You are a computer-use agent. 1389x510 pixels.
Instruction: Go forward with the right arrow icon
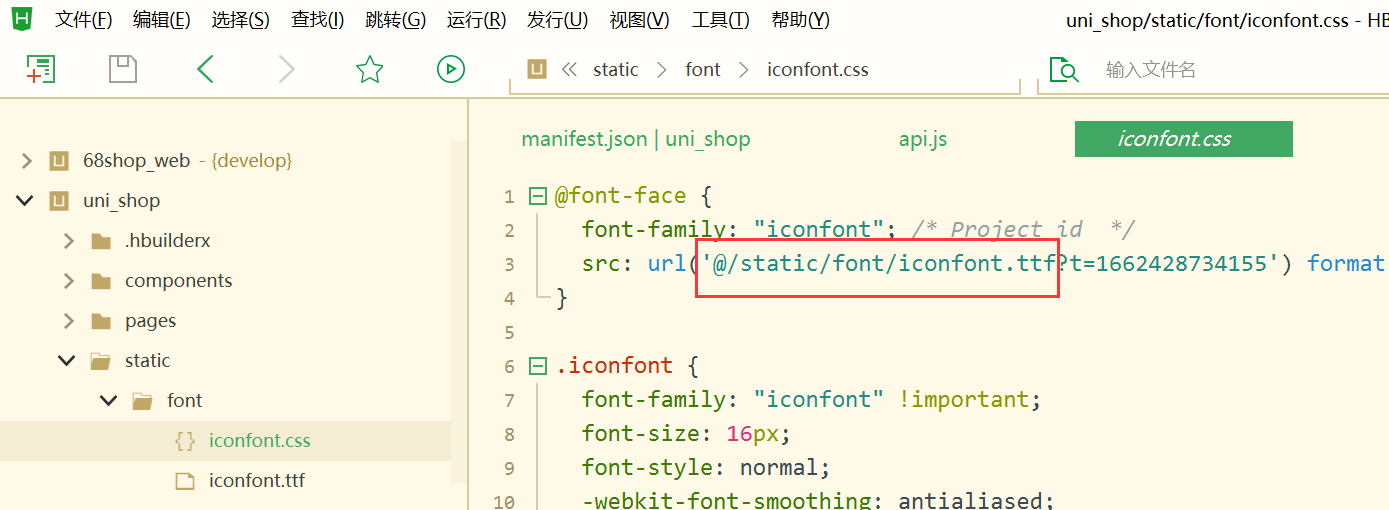click(287, 69)
